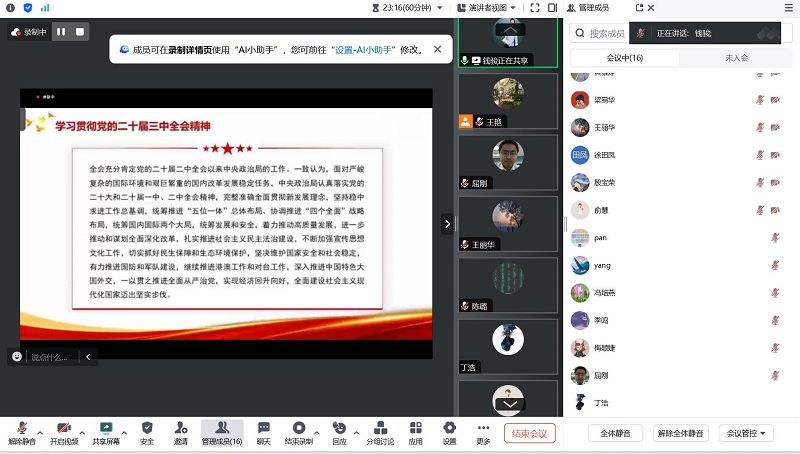Open the 演讲者视图 view dropdown
The width and height of the screenshot is (800, 454).
487,8
